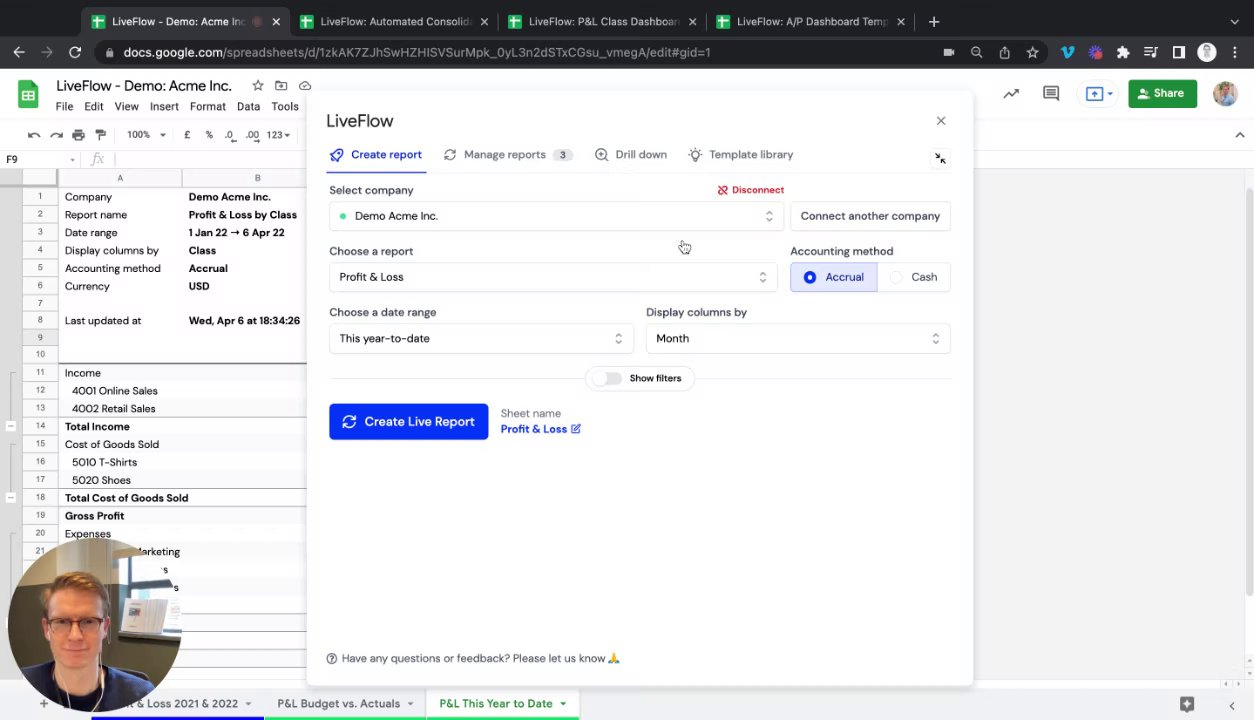The image size is (1254, 720).
Task: Switch to the Drill down tab
Action: pos(631,155)
